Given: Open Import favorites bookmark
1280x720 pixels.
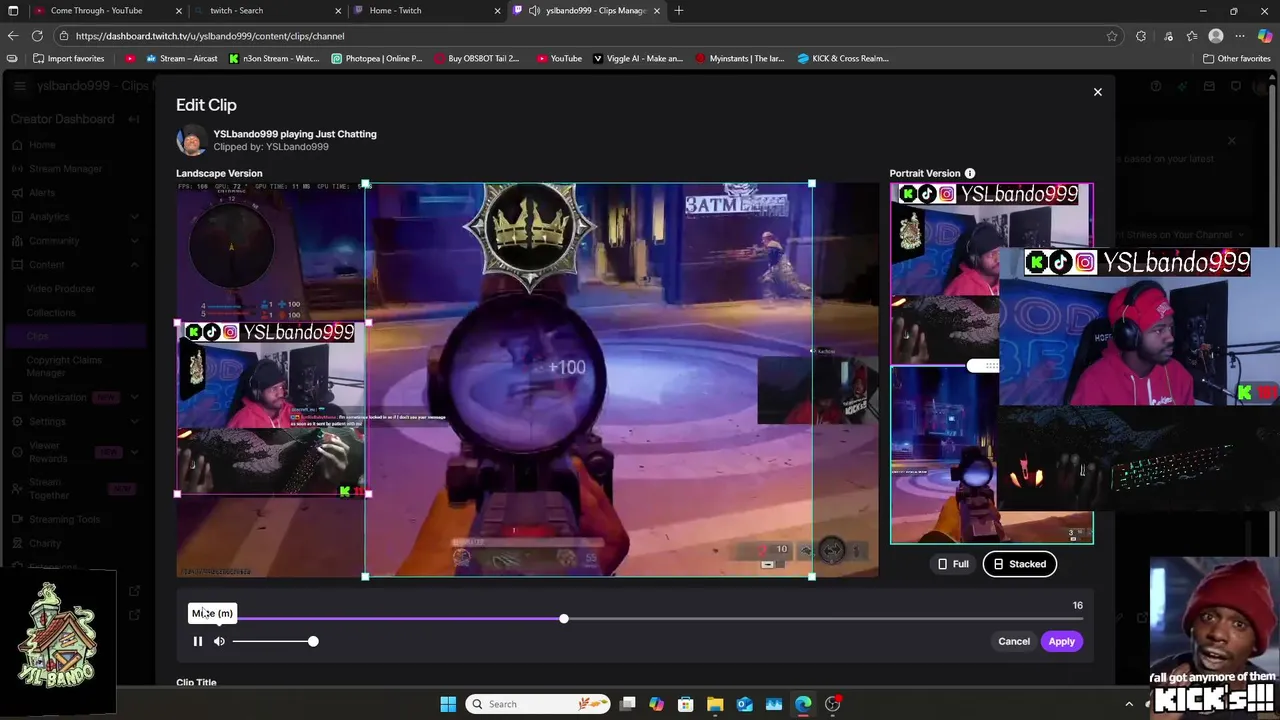Looking at the screenshot, I should coord(68,58).
